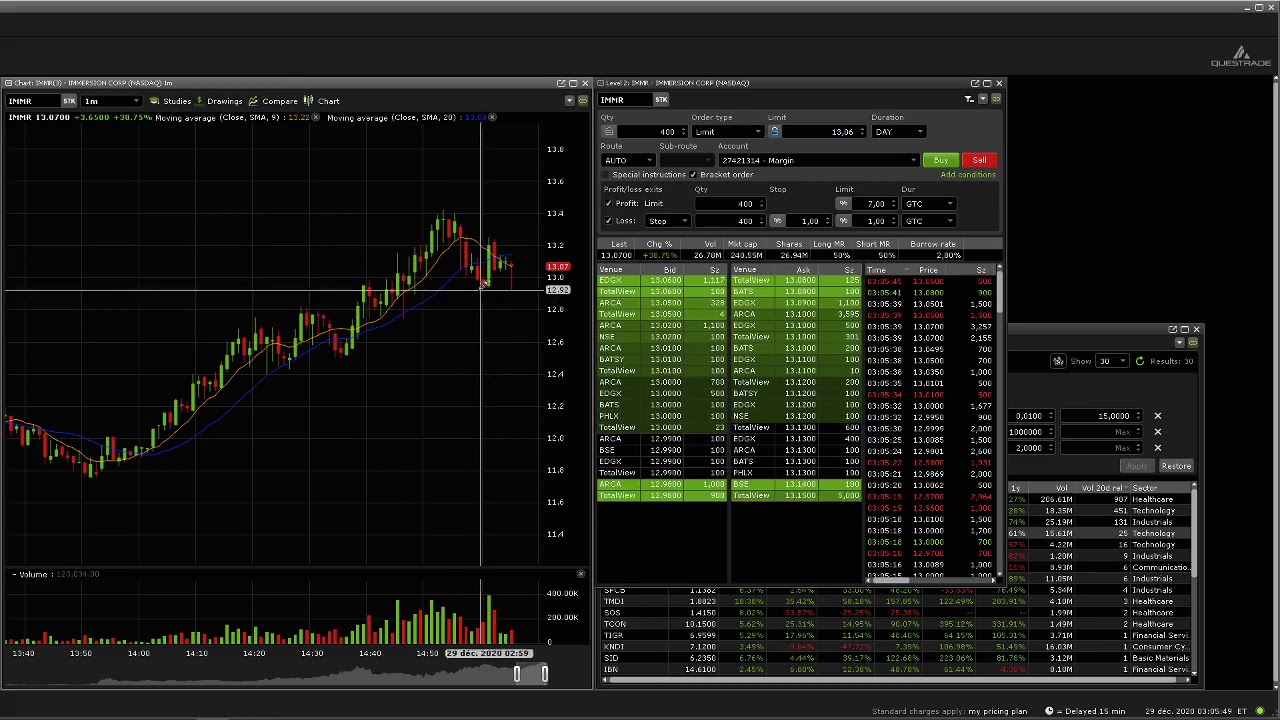Viewport: 1280px width, 720px height.
Task: Open the 1m chart interval dropdown
Action: 110,101
